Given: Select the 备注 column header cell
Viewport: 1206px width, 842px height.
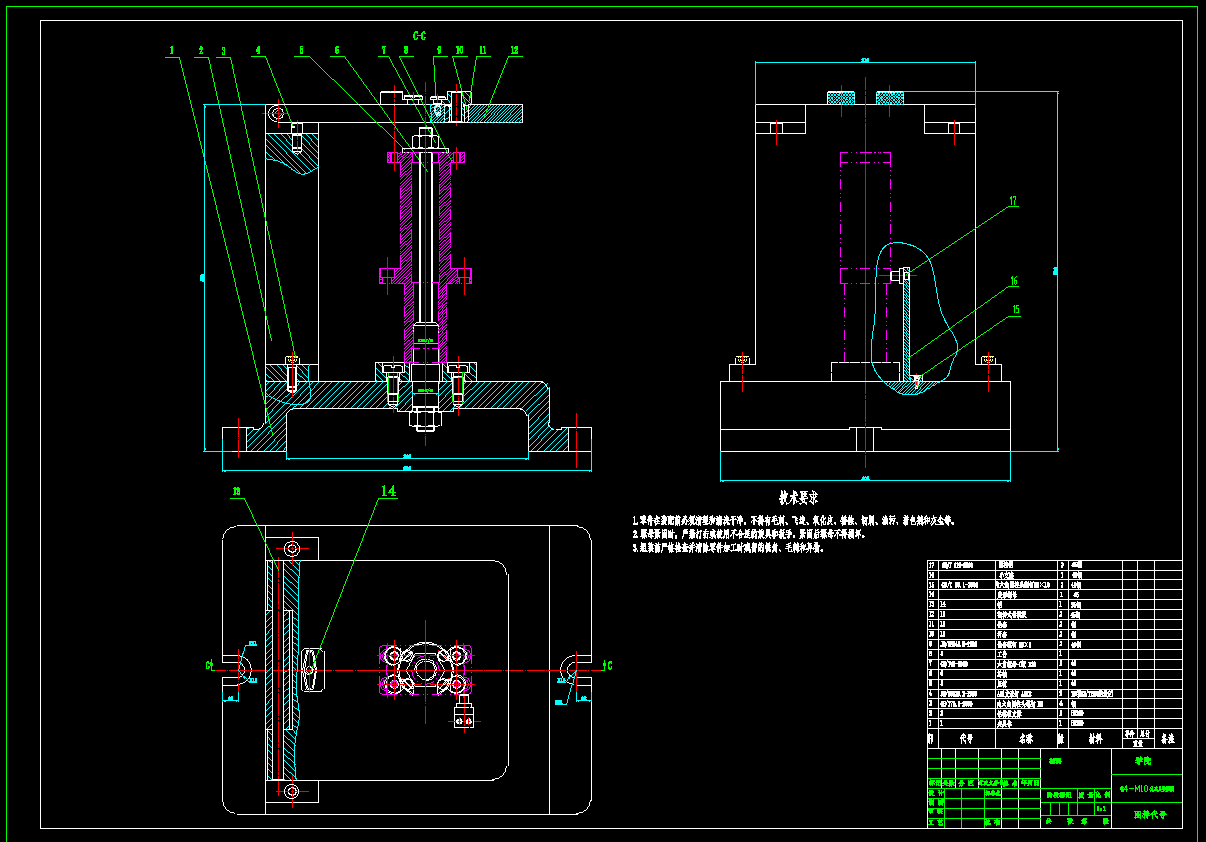Looking at the screenshot, I should [x=1167, y=739].
